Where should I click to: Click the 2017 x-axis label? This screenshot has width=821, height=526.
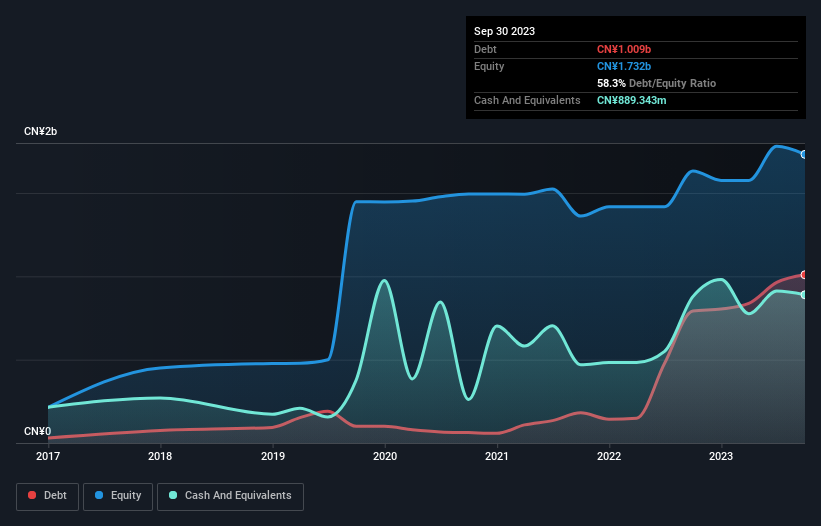click(x=48, y=457)
